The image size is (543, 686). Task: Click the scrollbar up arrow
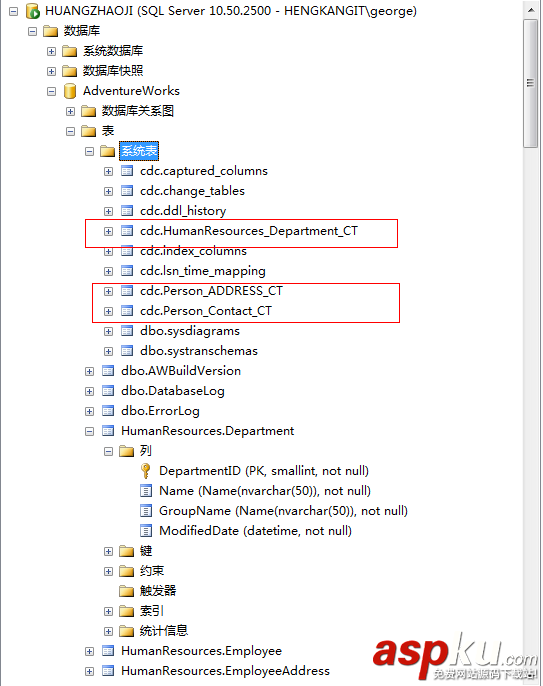pyautogui.click(x=531, y=10)
